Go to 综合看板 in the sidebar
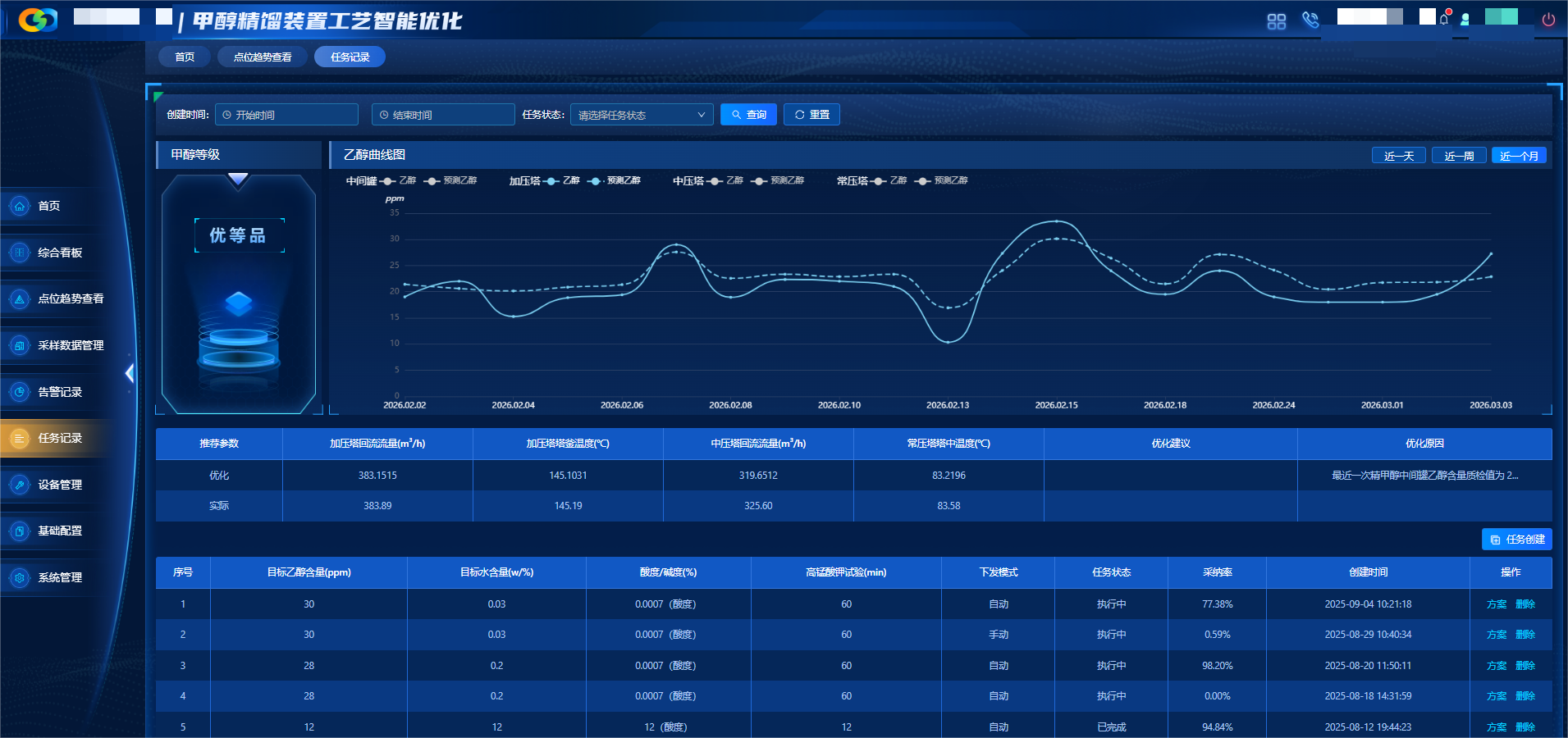The width and height of the screenshot is (1568, 738). click(x=59, y=253)
